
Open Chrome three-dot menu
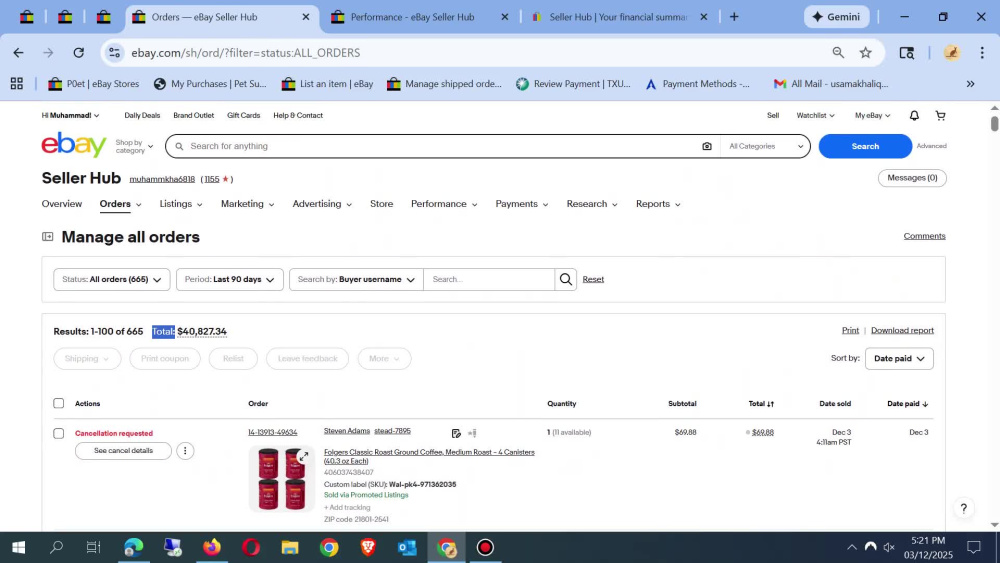982,53
